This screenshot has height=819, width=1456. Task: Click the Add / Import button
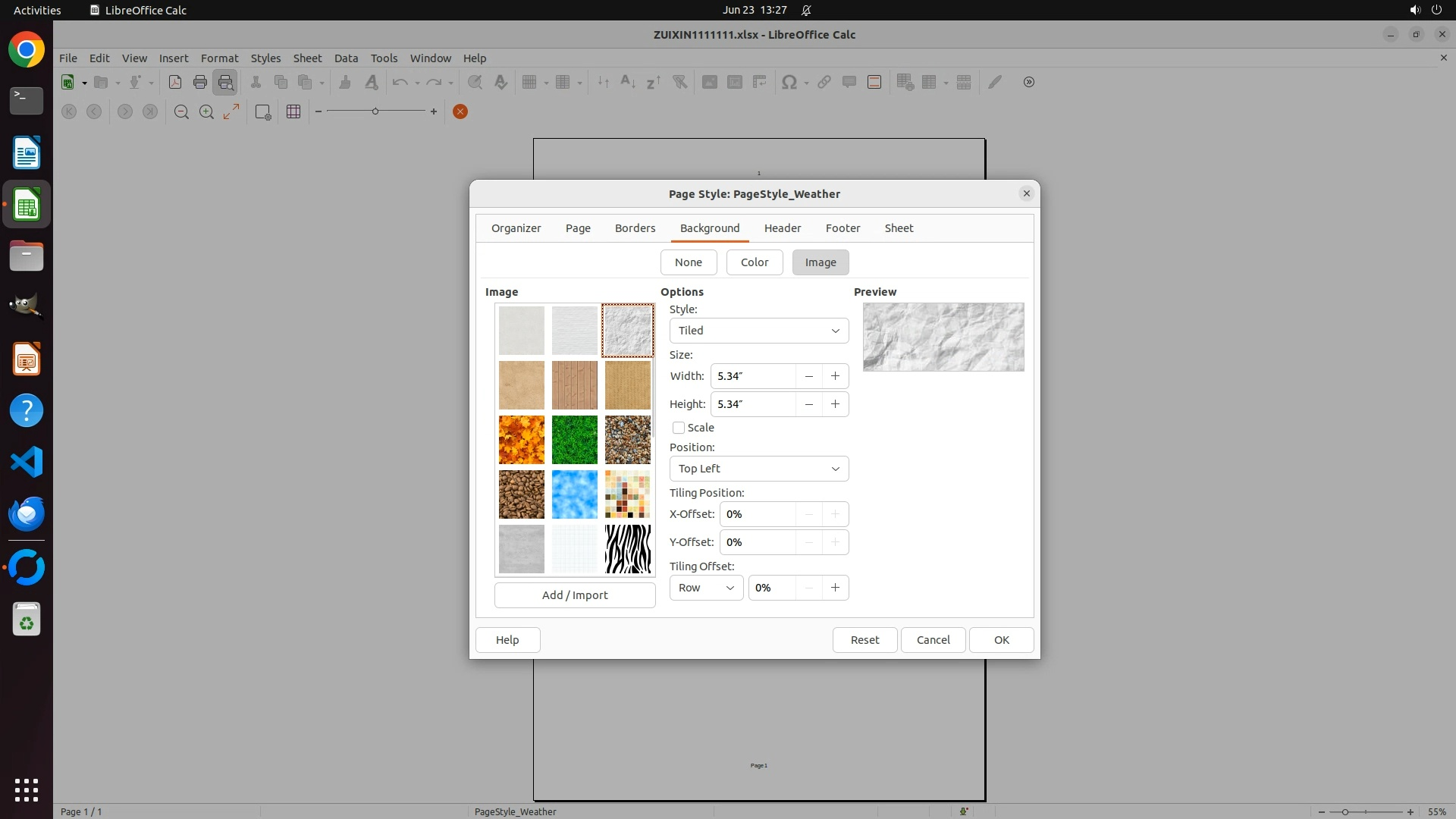click(574, 595)
